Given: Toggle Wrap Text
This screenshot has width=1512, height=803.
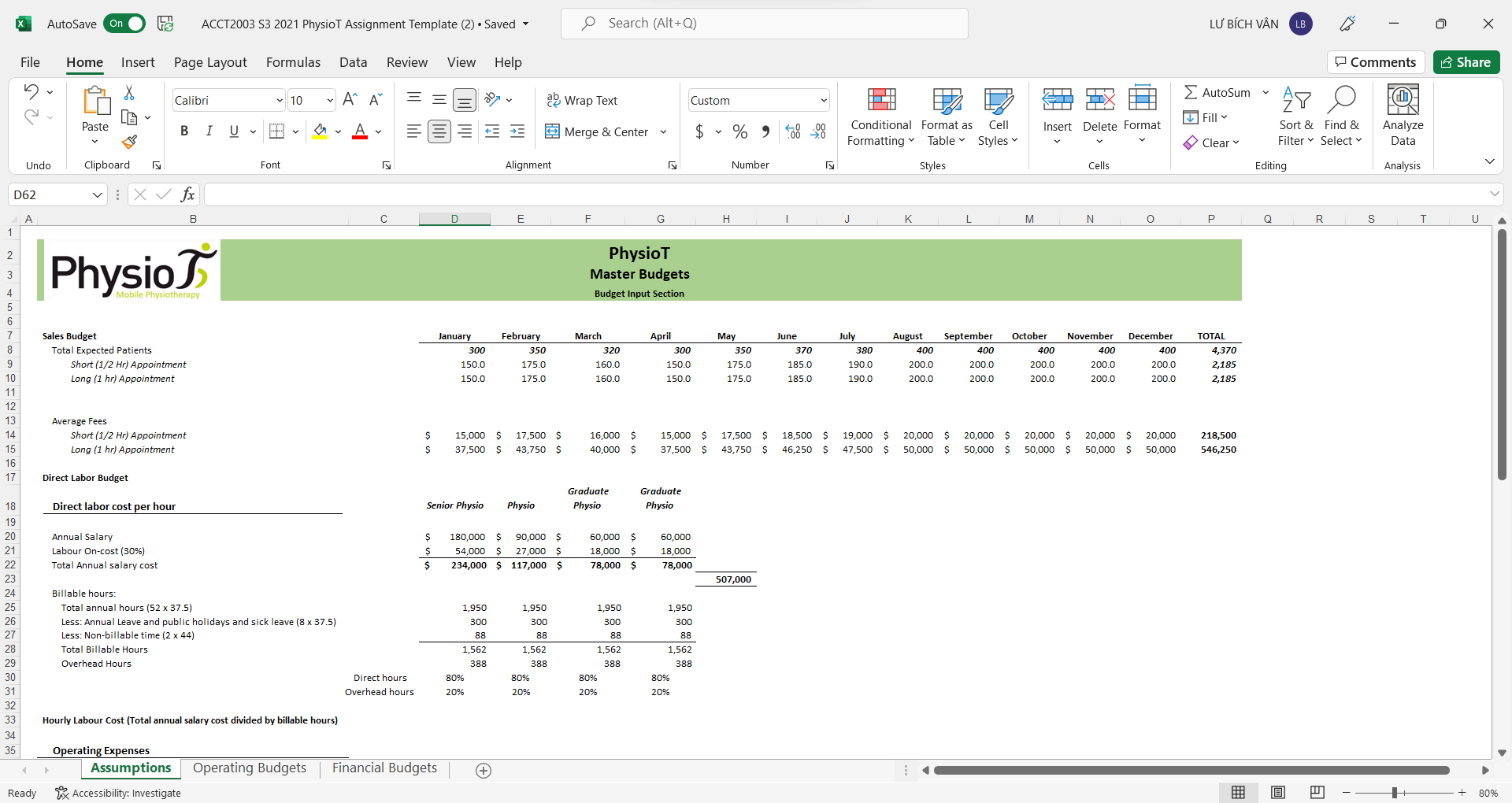Looking at the screenshot, I should point(582,100).
